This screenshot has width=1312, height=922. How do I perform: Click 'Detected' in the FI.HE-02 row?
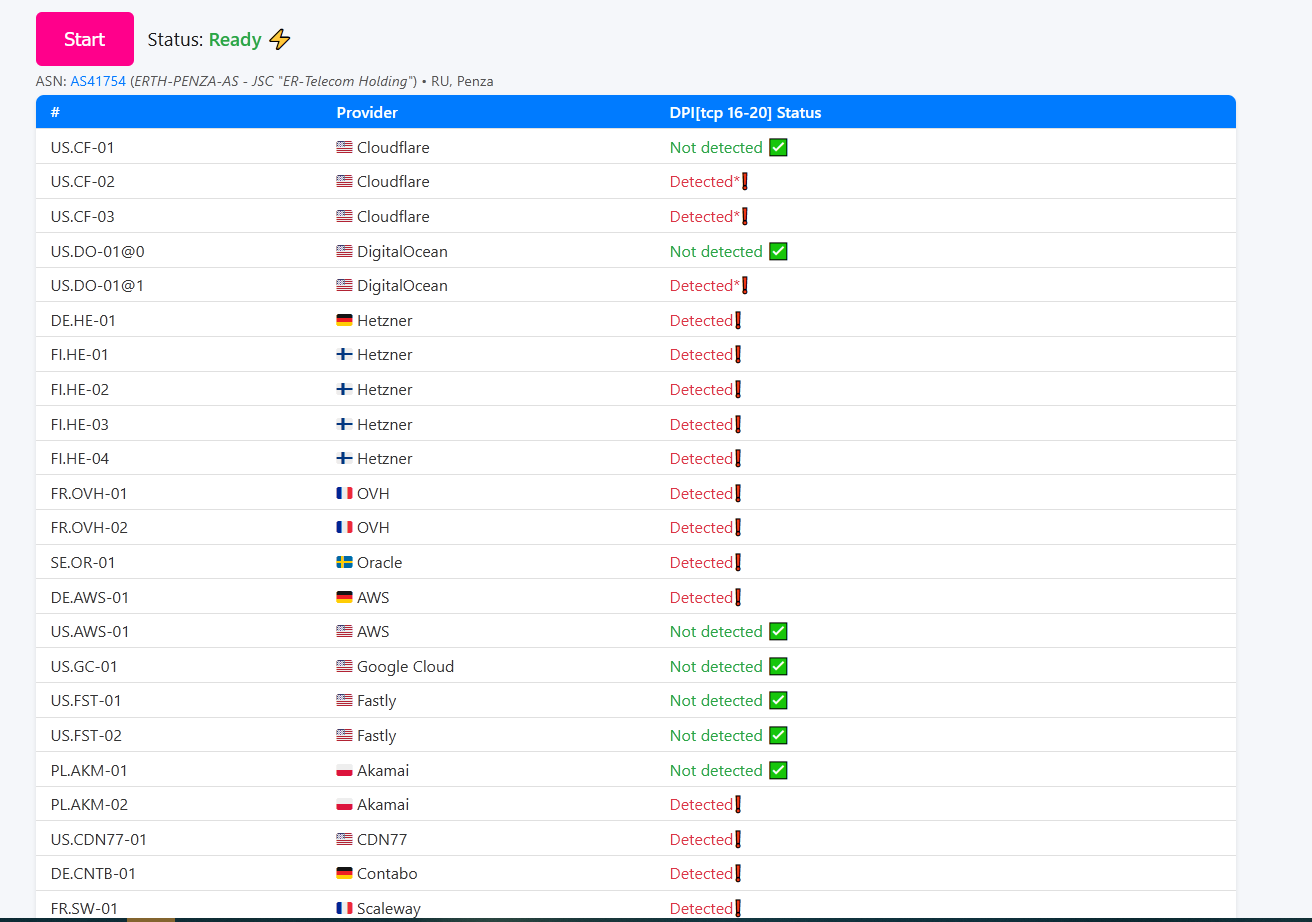pyautogui.click(x=701, y=389)
